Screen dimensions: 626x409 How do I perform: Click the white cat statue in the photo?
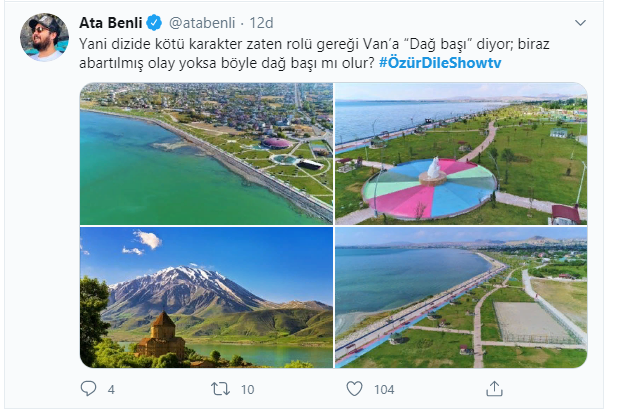pyautogui.click(x=434, y=168)
